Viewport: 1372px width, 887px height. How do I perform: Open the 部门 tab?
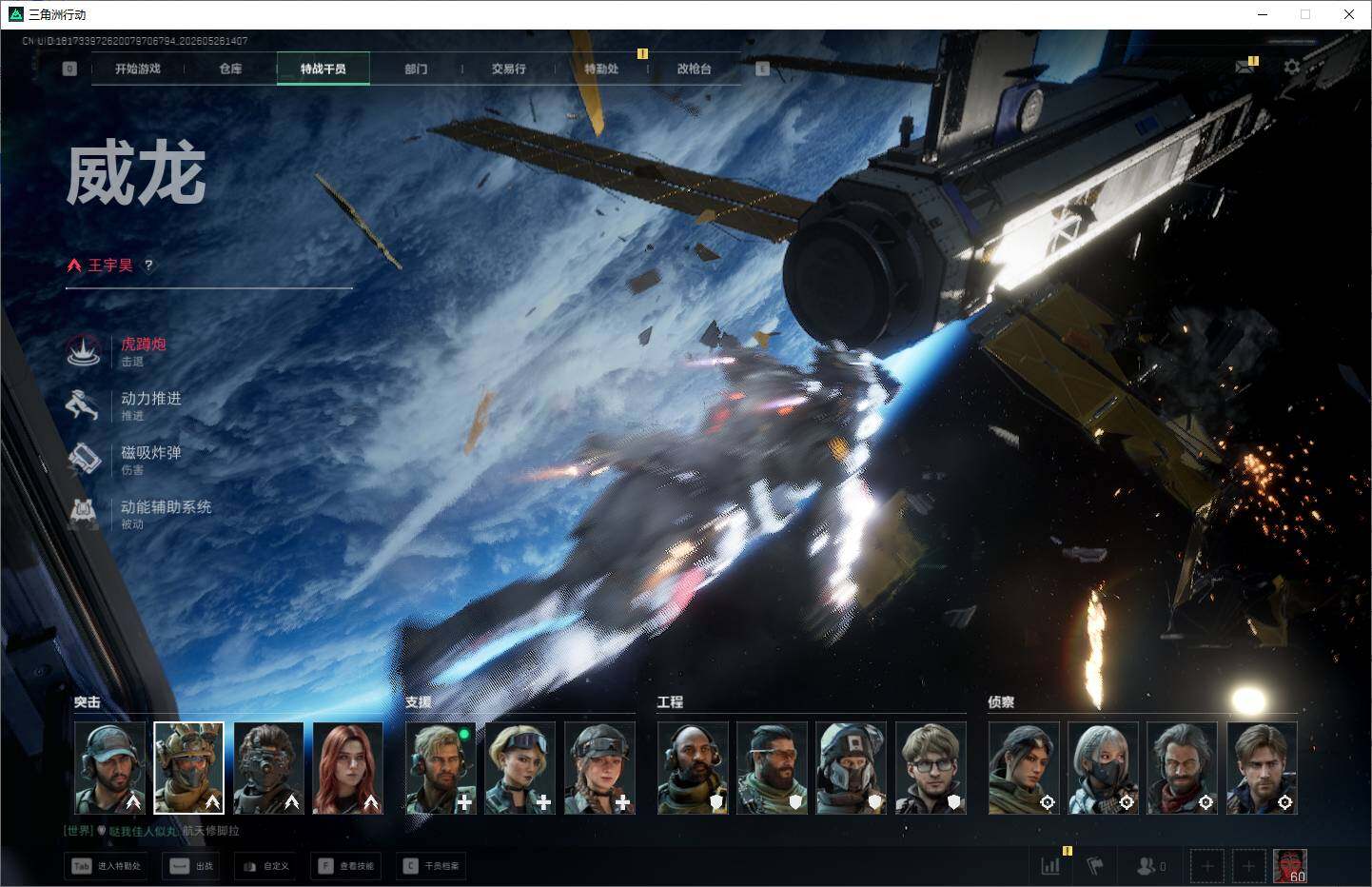coord(416,69)
